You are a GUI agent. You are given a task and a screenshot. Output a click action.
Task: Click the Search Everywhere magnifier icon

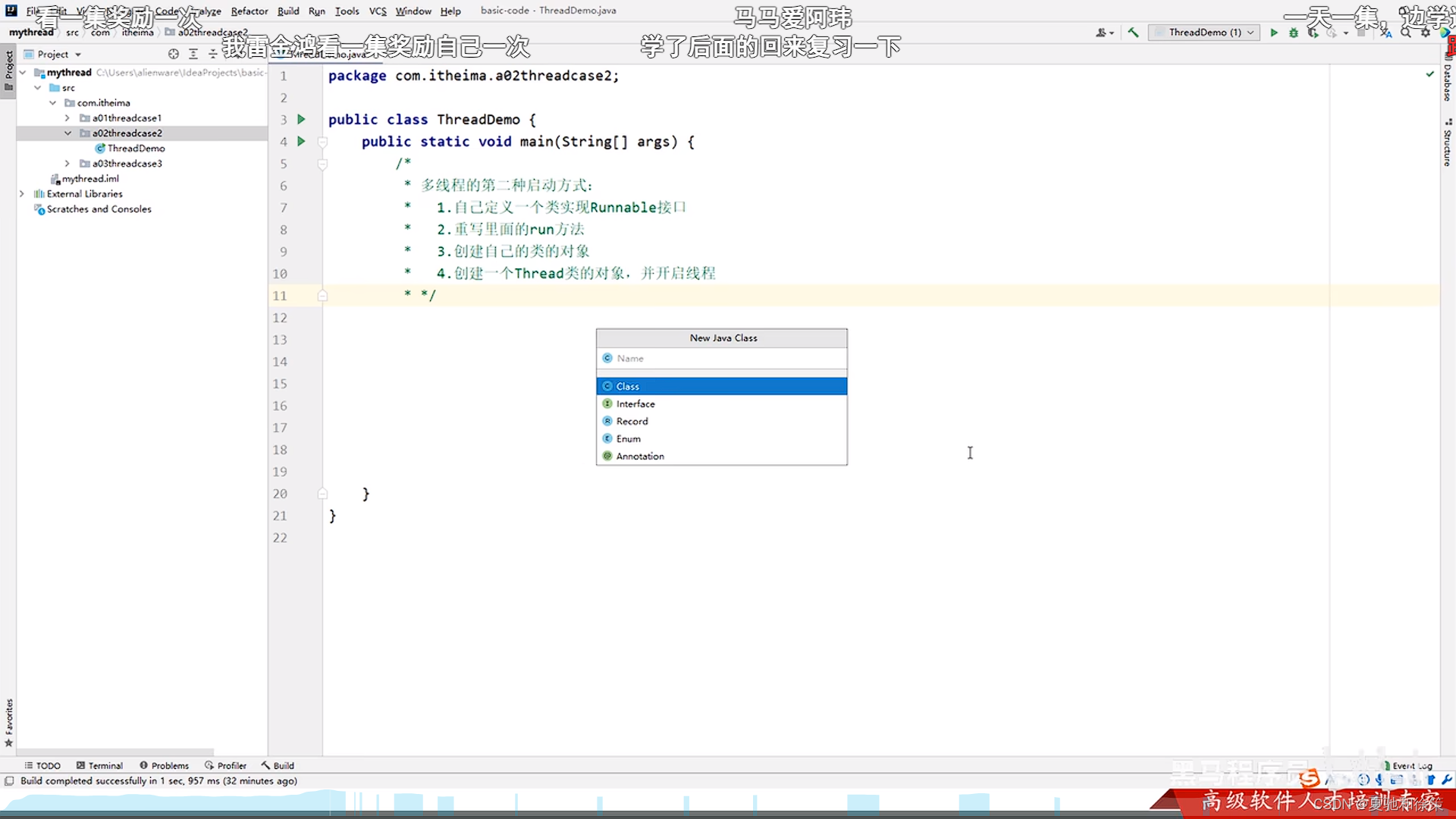pos(1406,33)
